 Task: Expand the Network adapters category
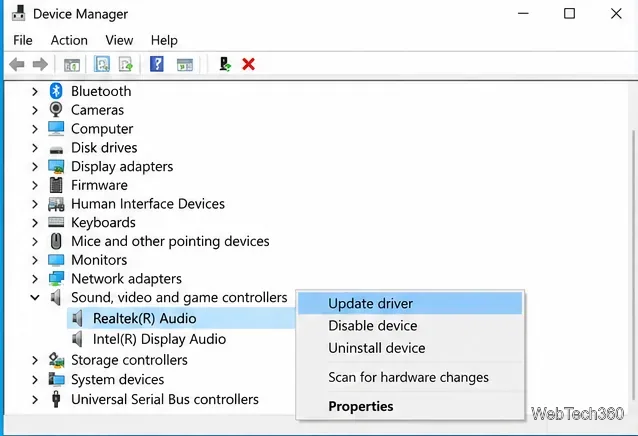click(35, 279)
